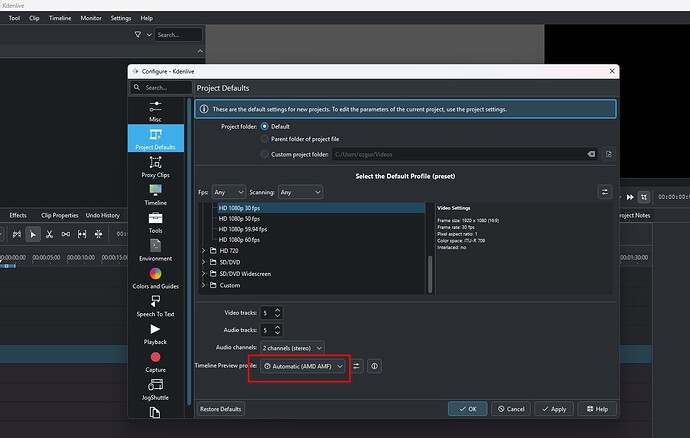Screen dimensions: 690x438
Task: Select the razor cut tool
Action: [x=49, y=234]
